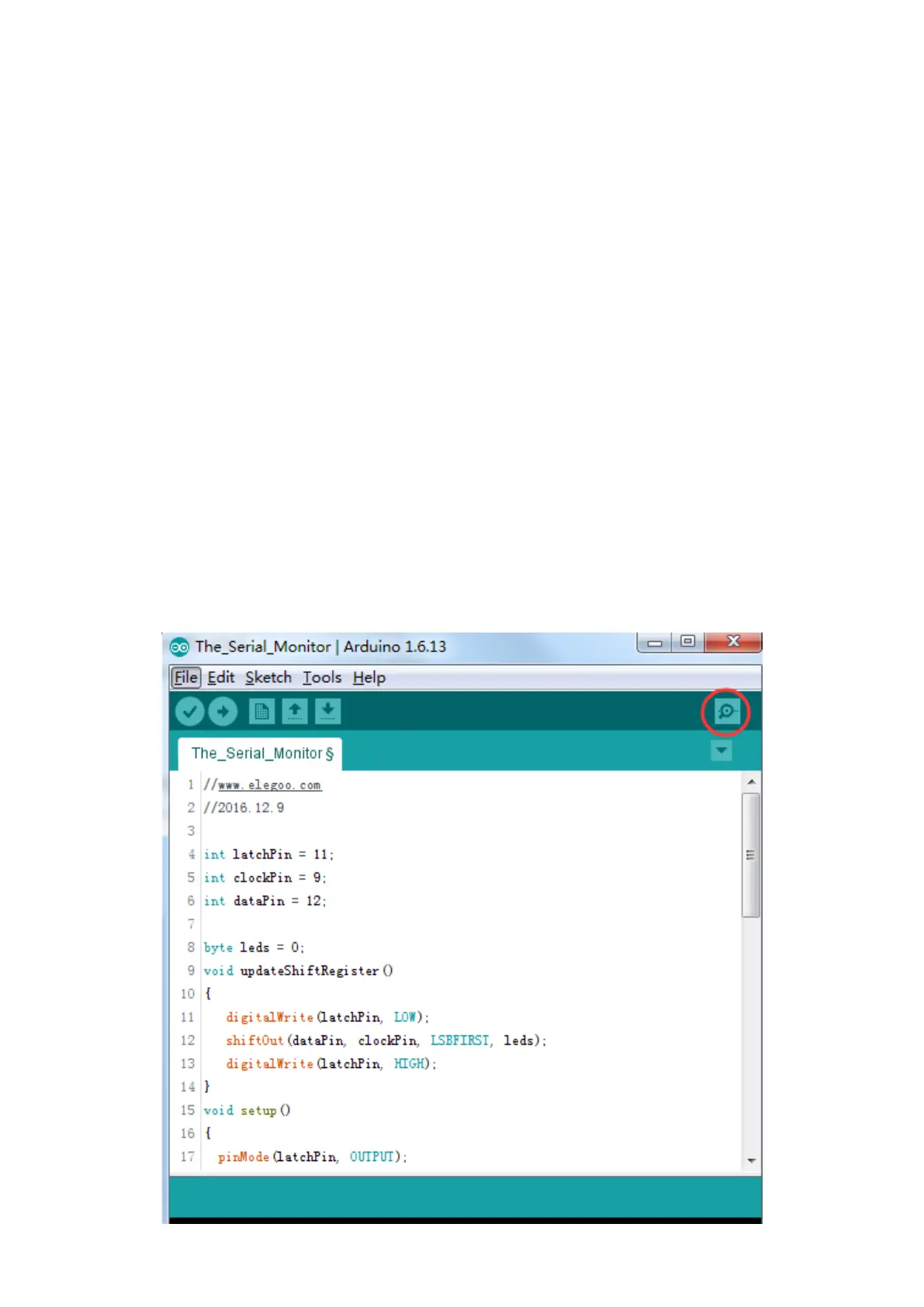Click the window title "The_Serial_Monitor | Arduino 1.6.13"
The height and width of the screenshot is (1307, 924).
click(x=320, y=647)
